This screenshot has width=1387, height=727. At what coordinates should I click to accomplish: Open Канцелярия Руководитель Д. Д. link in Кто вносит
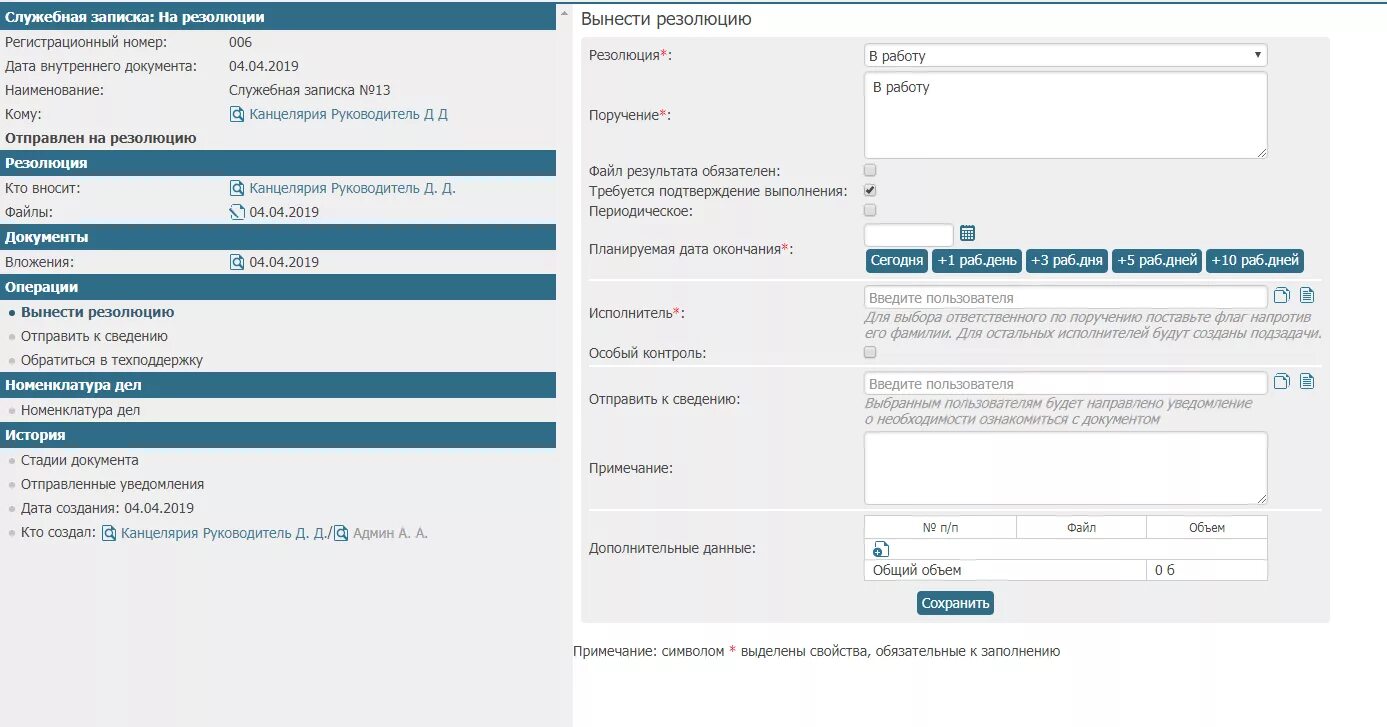352,188
